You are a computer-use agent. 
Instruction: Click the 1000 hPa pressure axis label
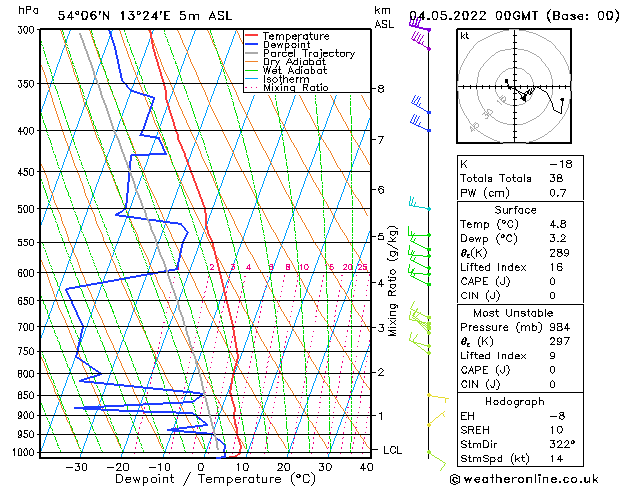pyautogui.click(x=24, y=452)
